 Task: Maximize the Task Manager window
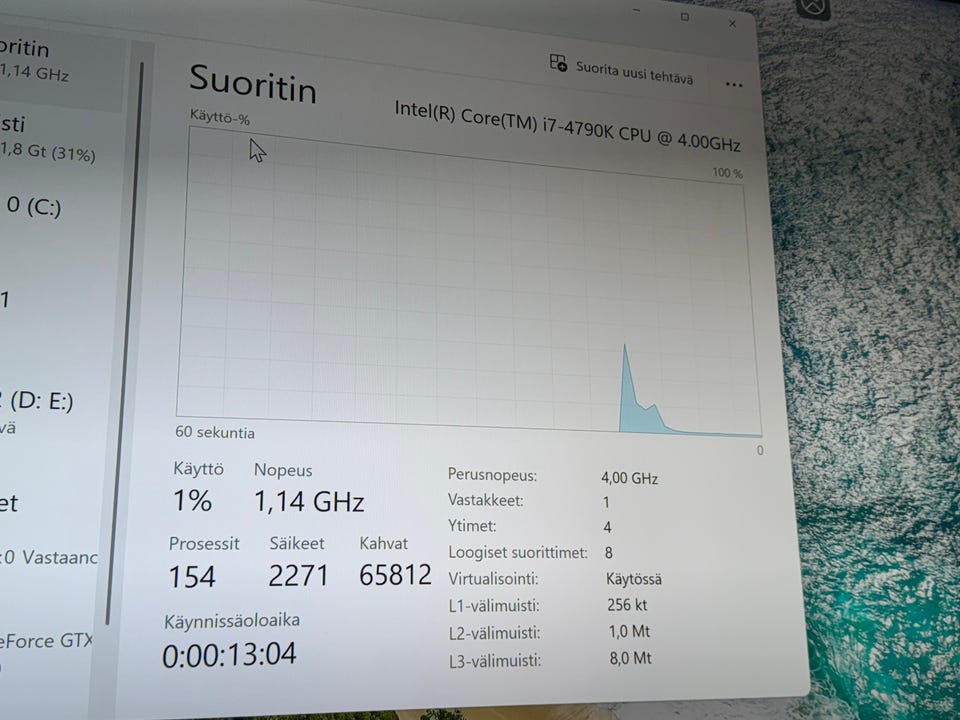click(685, 17)
